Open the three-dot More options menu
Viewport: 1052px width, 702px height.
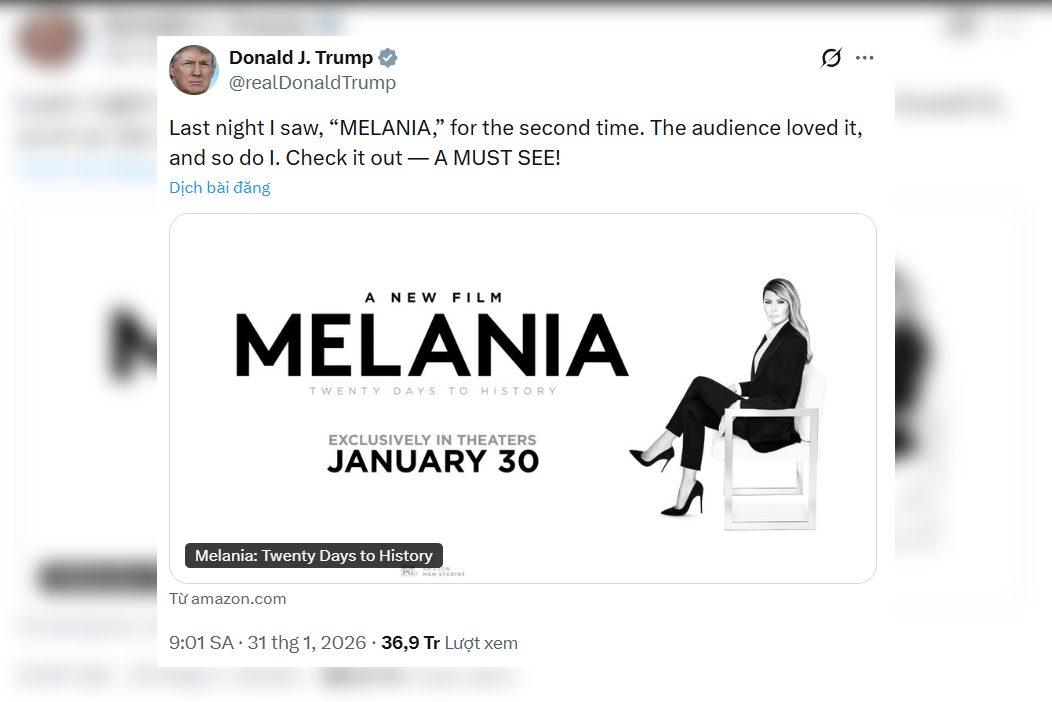point(865,58)
